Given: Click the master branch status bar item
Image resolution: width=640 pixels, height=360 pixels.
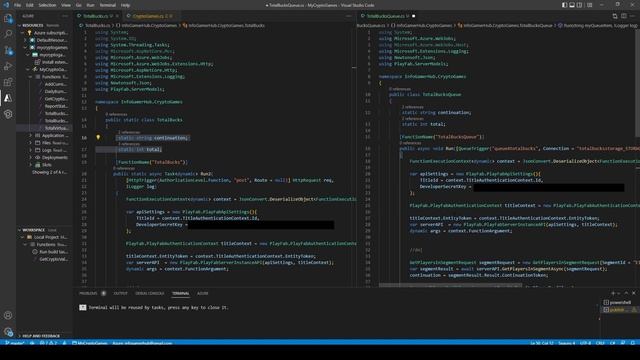Looking at the screenshot, I should pyautogui.click(x=15, y=343).
